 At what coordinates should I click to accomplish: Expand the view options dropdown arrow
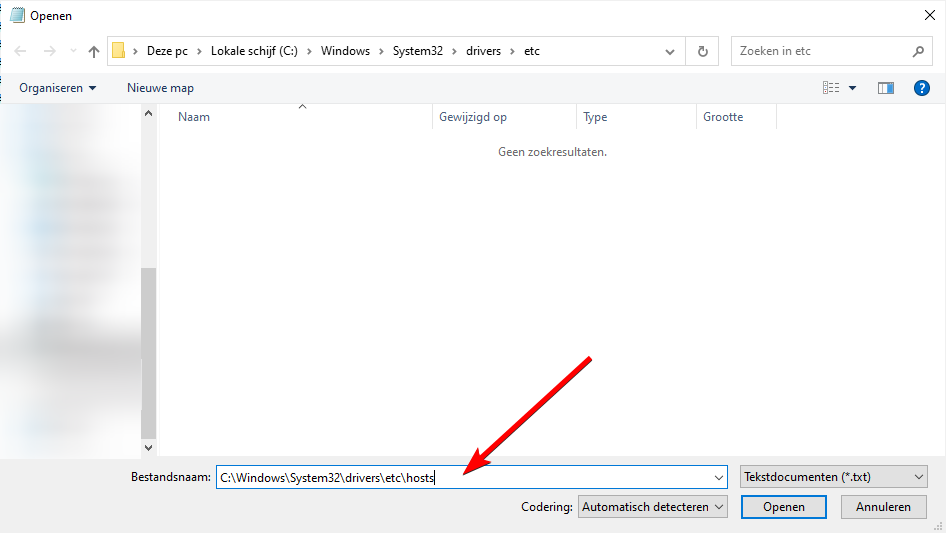click(x=853, y=88)
